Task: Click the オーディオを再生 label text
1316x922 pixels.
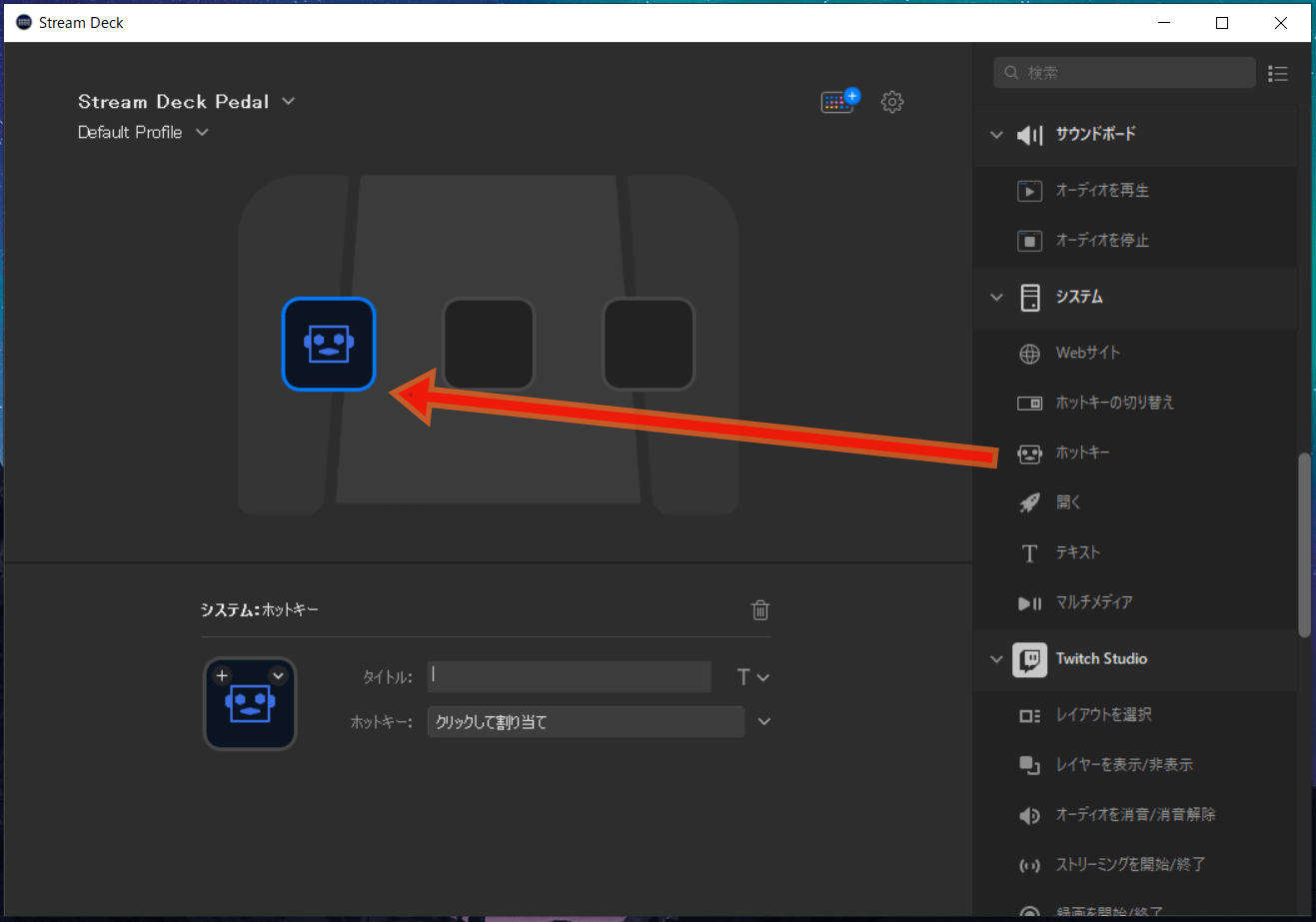Action: tap(1102, 190)
